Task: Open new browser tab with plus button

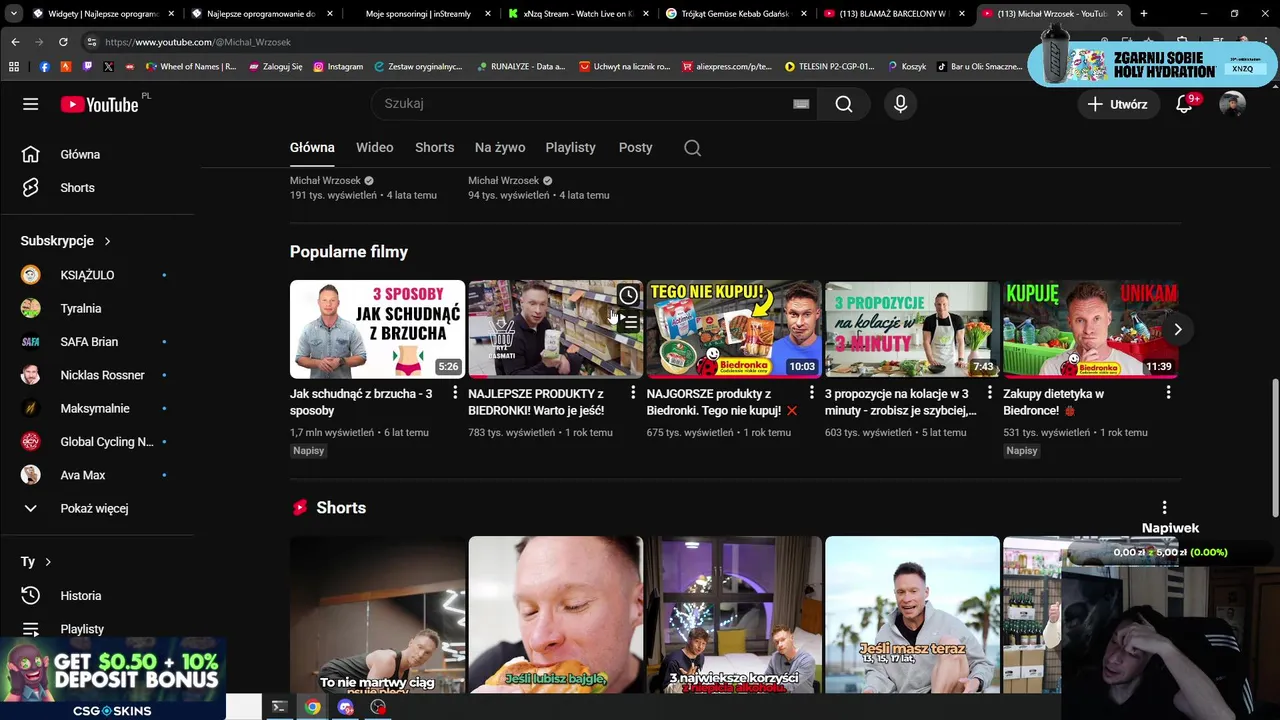Action: [1144, 14]
